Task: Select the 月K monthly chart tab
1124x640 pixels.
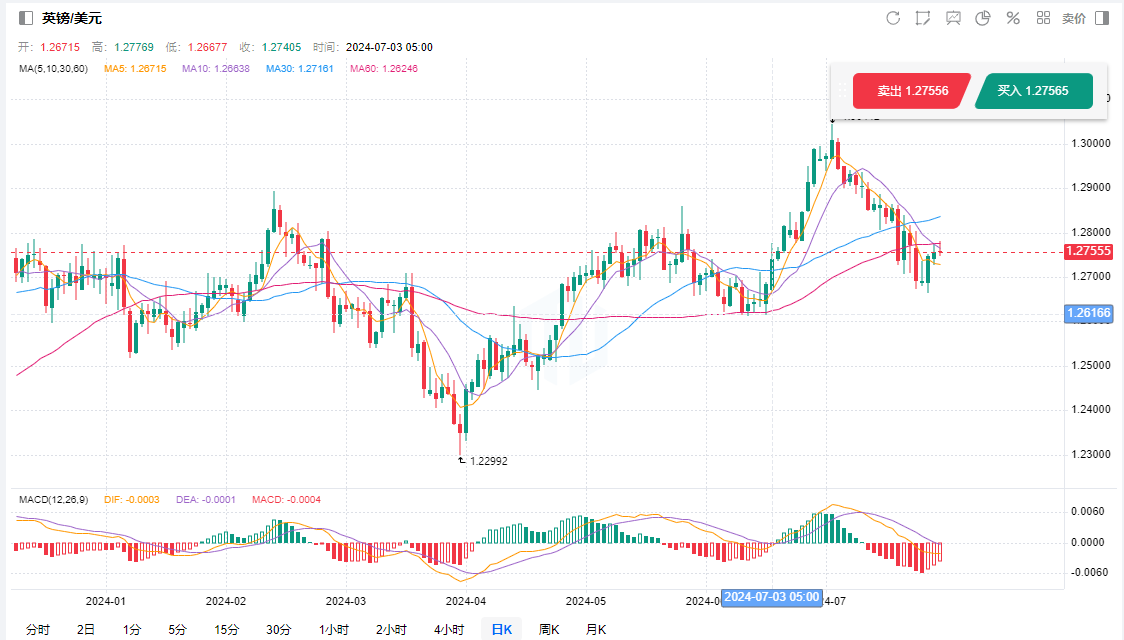Action: pyautogui.click(x=595, y=629)
